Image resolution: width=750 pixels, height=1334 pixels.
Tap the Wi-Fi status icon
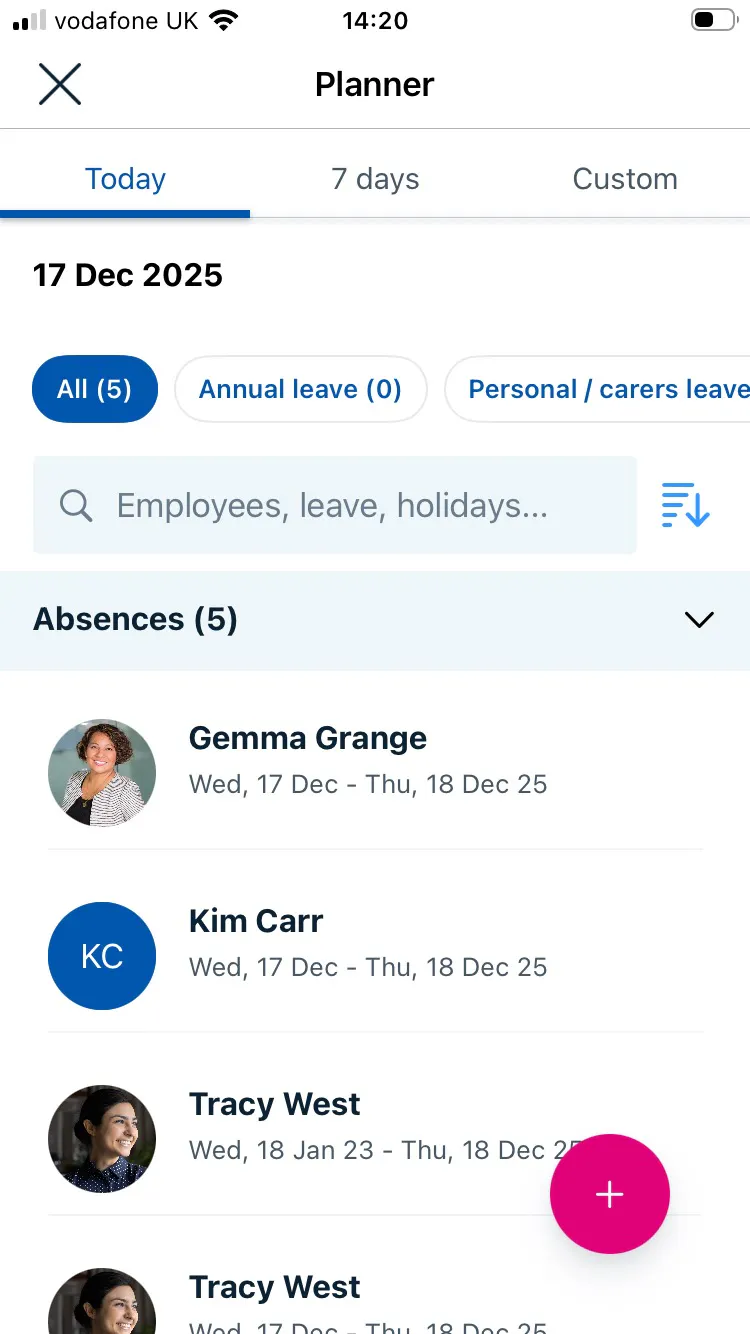coord(224,20)
